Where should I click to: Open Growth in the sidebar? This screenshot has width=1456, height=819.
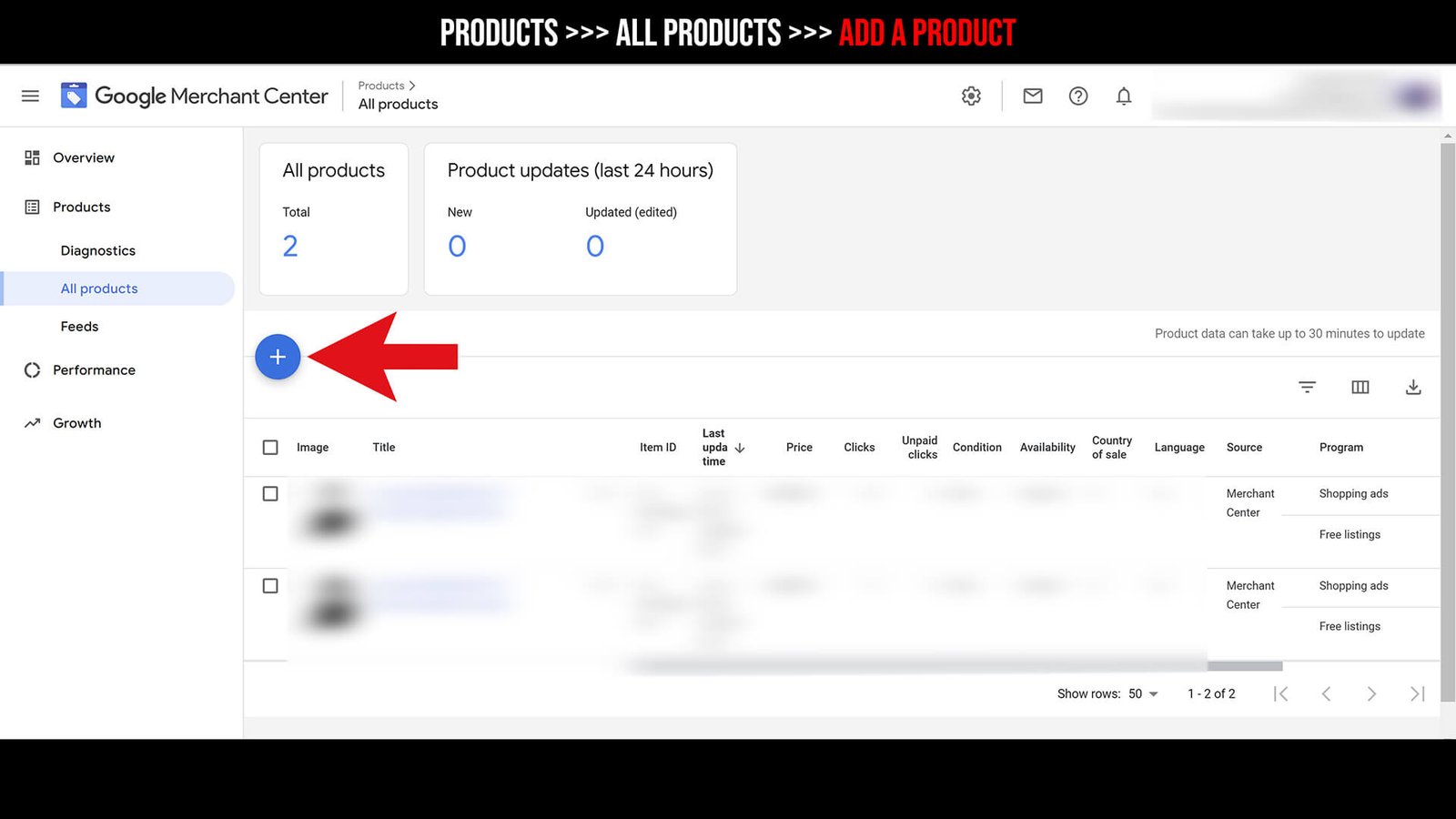(77, 423)
